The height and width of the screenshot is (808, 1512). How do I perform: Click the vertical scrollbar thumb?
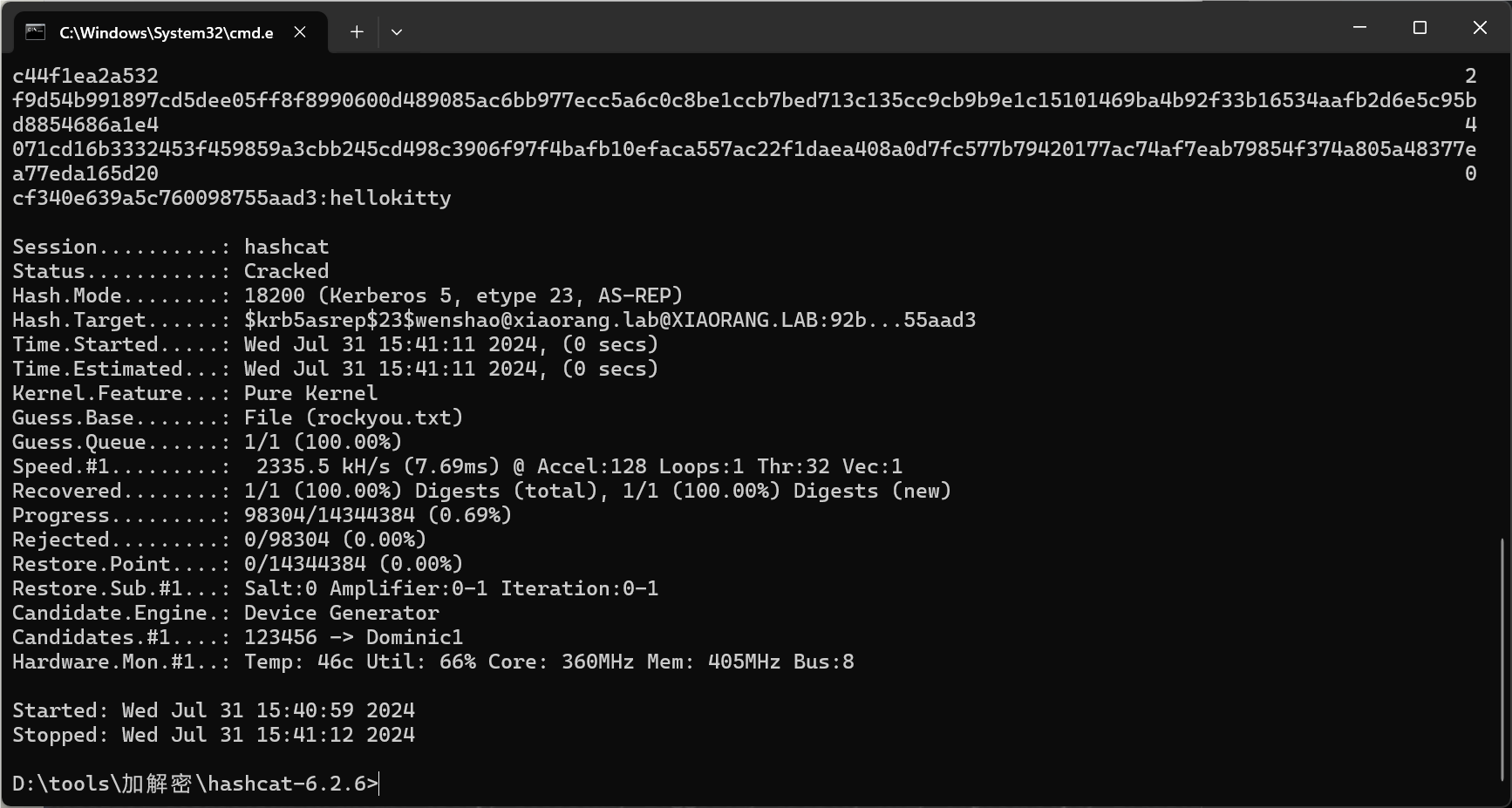1502,661
